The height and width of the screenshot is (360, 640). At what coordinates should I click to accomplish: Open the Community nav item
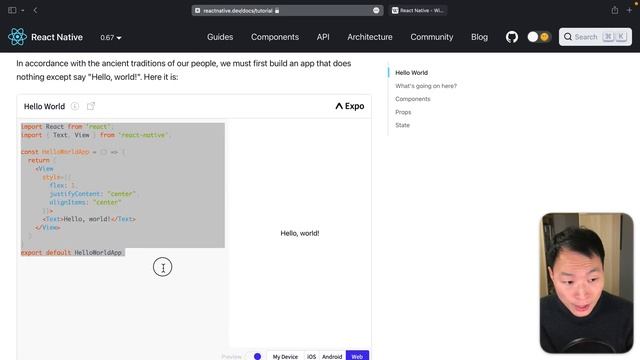(431, 37)
